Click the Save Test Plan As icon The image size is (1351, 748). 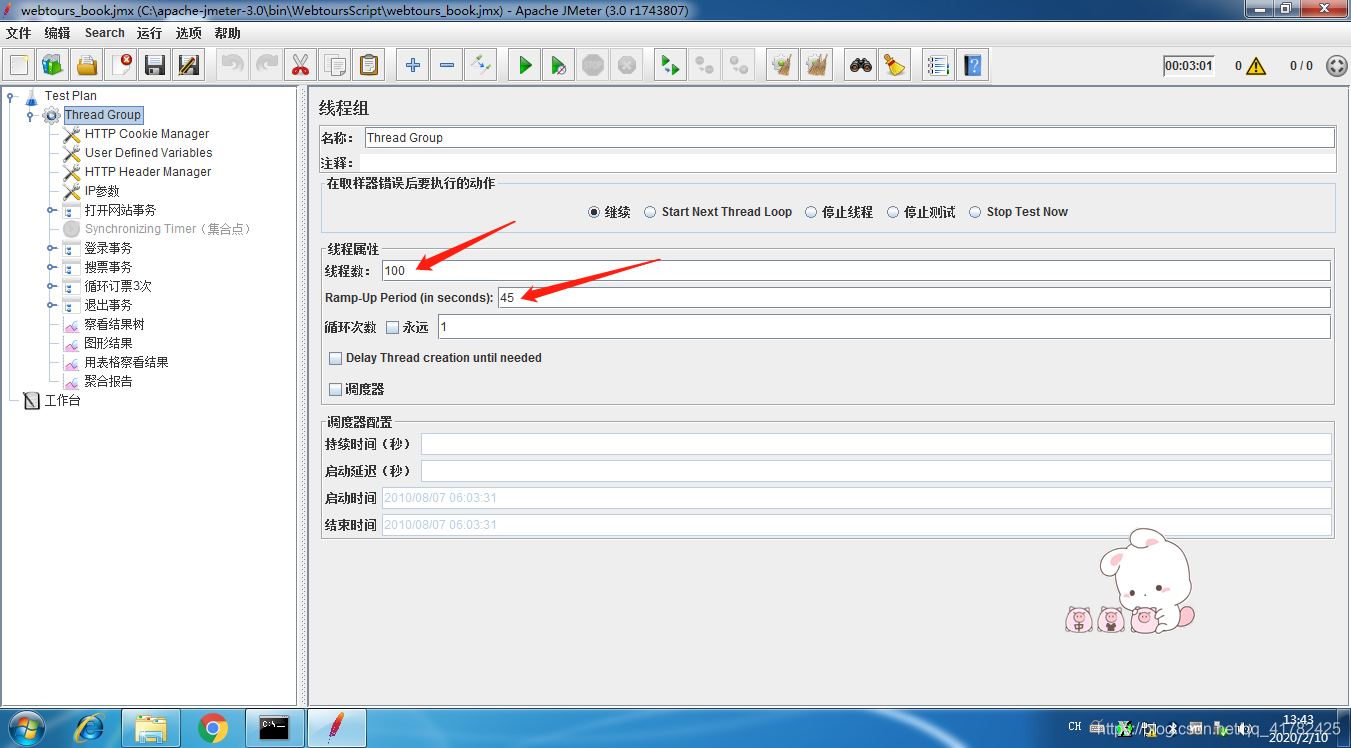pos(189,66)
